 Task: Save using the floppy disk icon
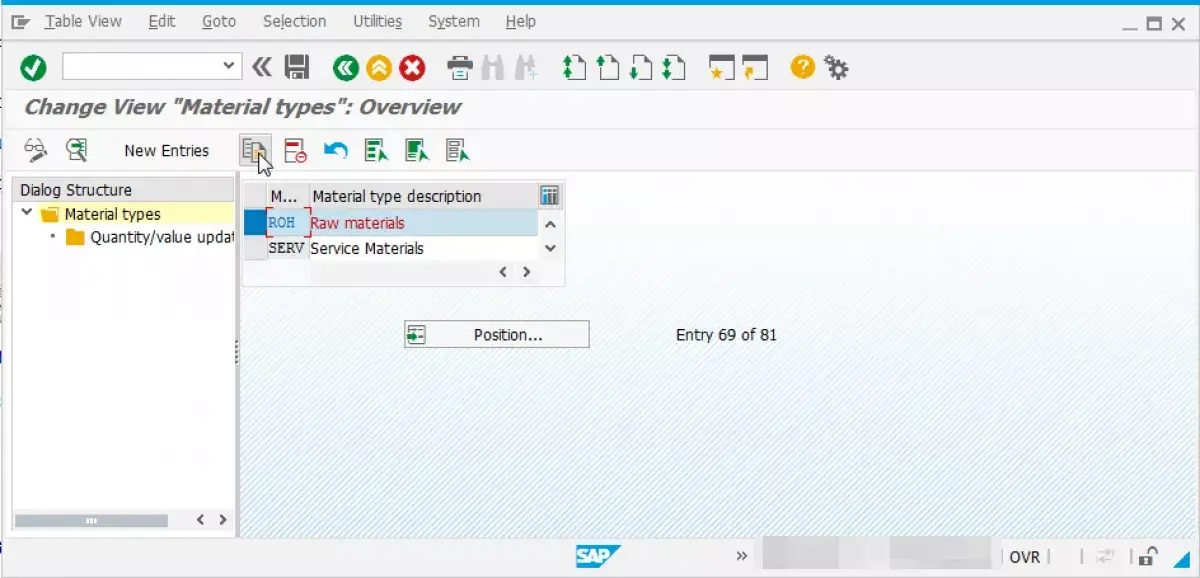click(x=297, y=67)
